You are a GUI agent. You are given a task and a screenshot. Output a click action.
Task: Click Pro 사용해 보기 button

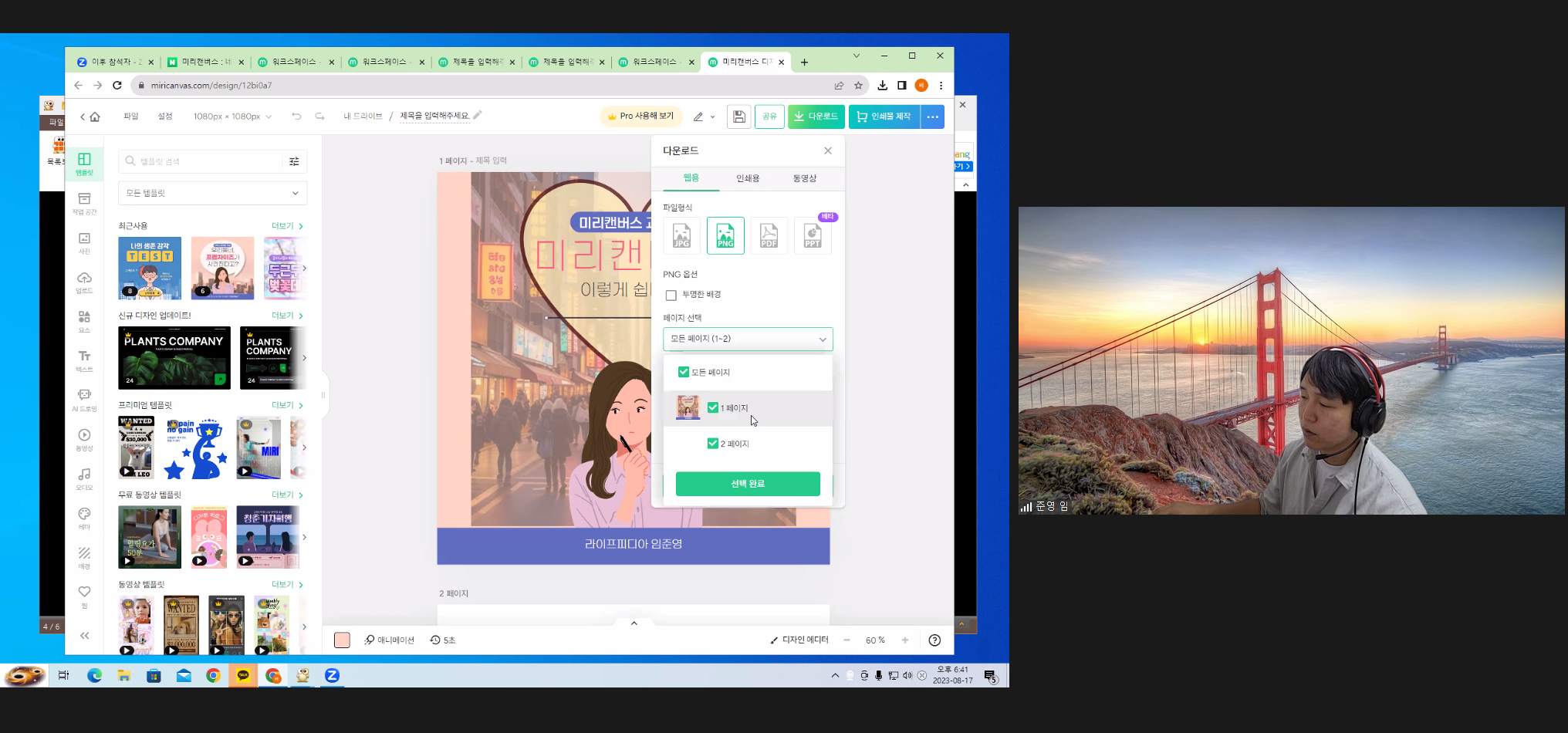(640, 117)
